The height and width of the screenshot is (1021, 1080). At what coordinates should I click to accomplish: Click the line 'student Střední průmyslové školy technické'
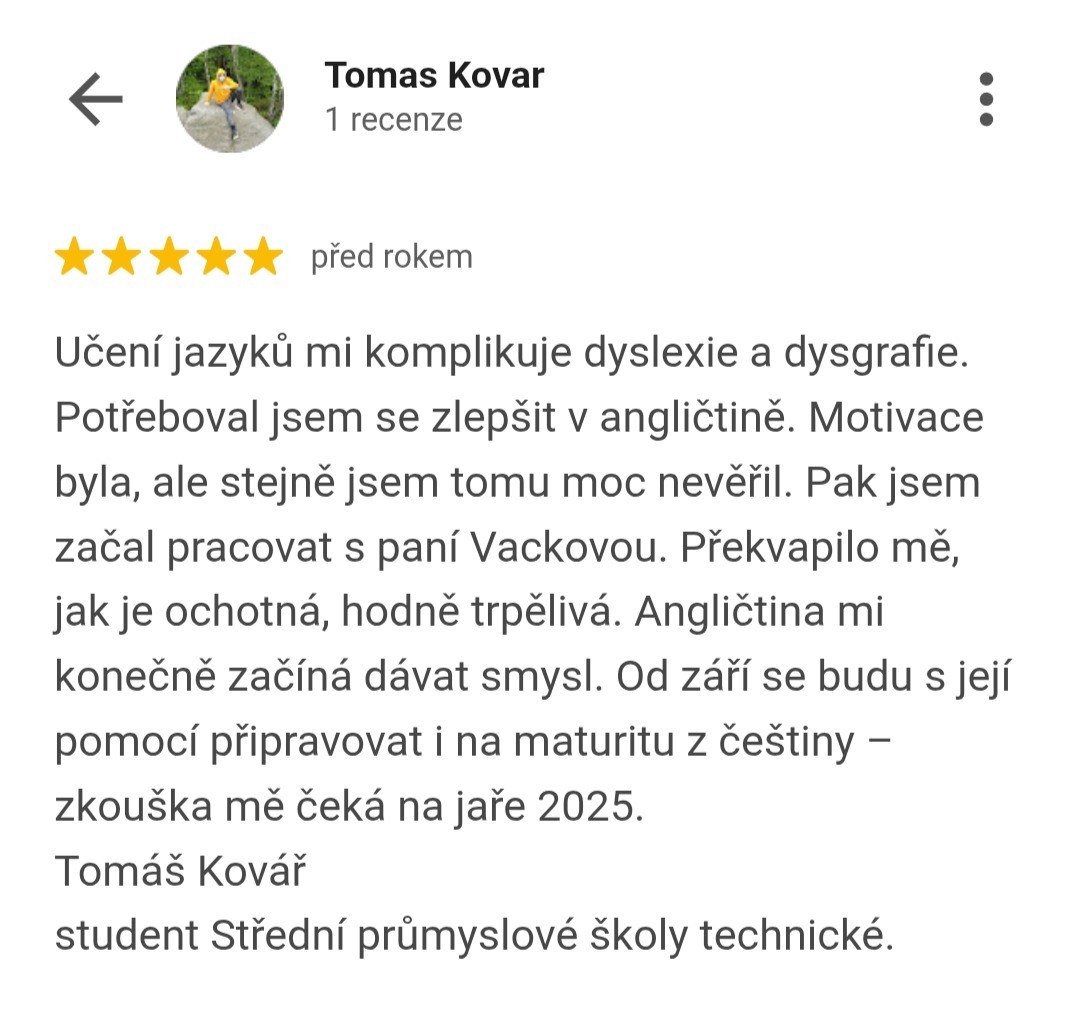tap(474, 936)
